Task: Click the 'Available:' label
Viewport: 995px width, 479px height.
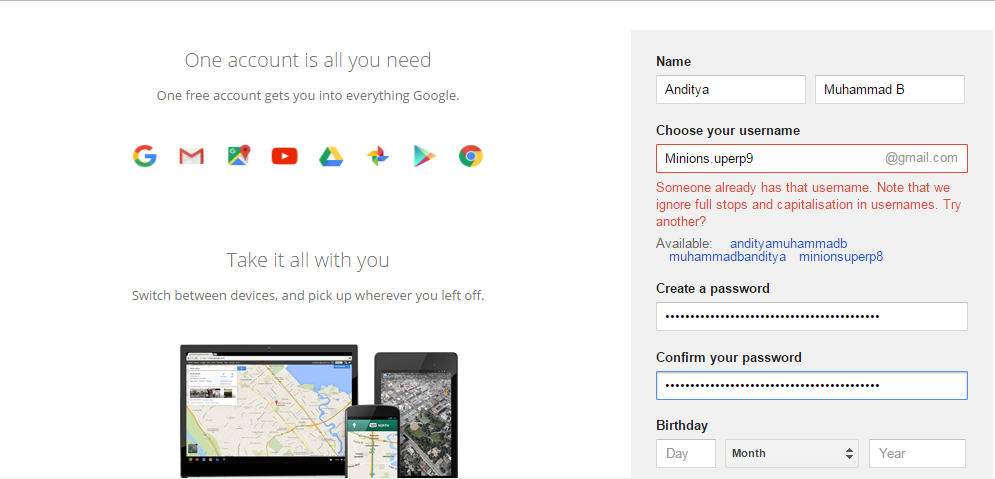Action: pos(684,244)
